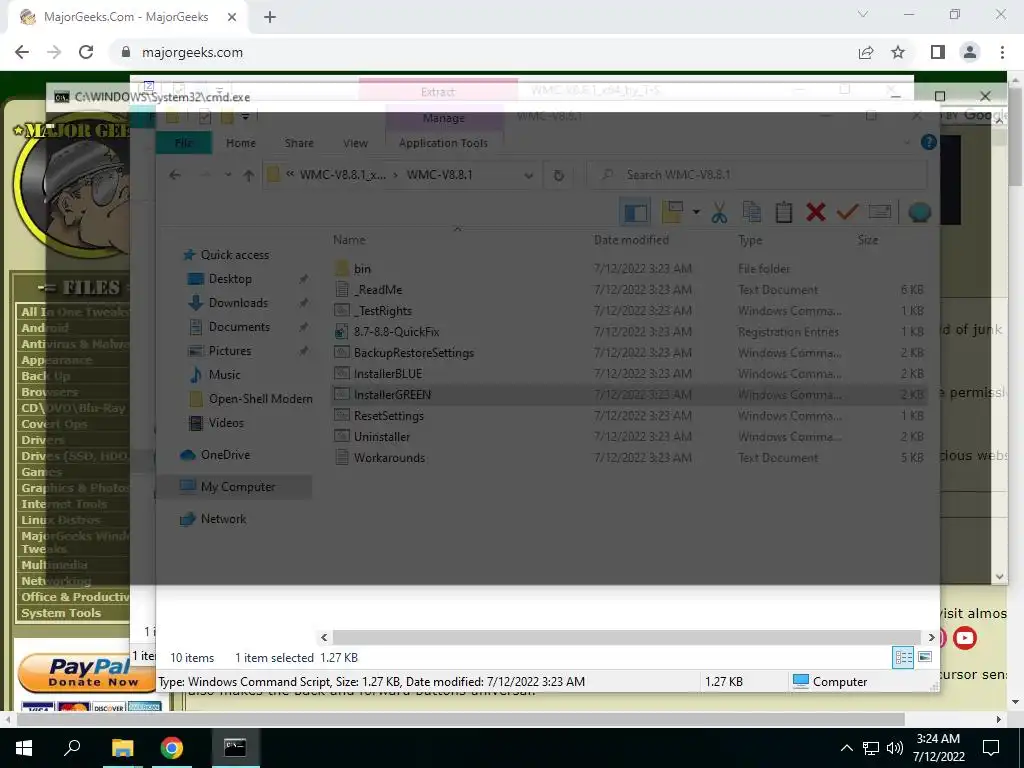
Task: Select OneDrive in navigation pane
Action: coord(225,455)
